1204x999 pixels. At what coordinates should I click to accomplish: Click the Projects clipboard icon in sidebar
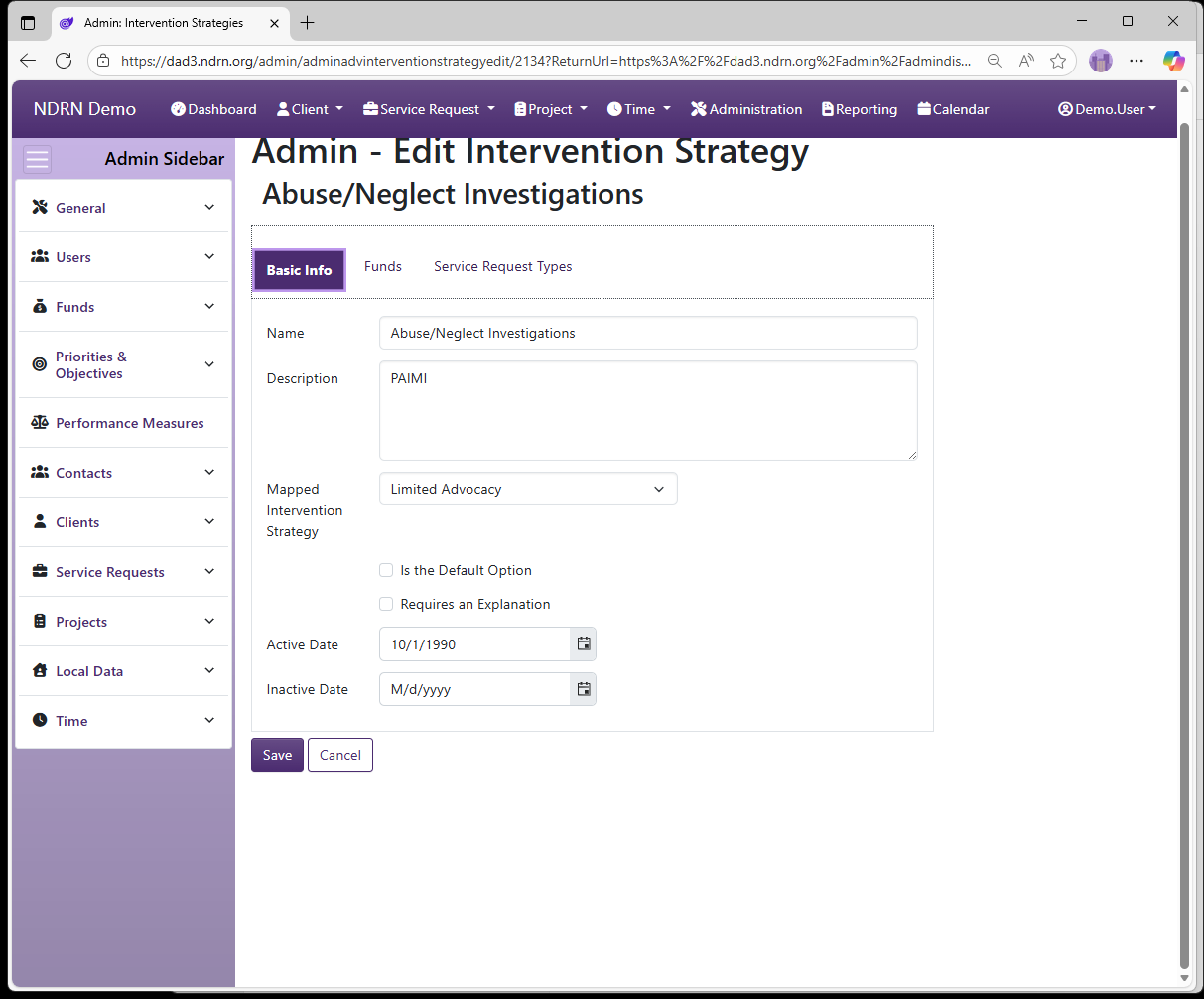40,622
